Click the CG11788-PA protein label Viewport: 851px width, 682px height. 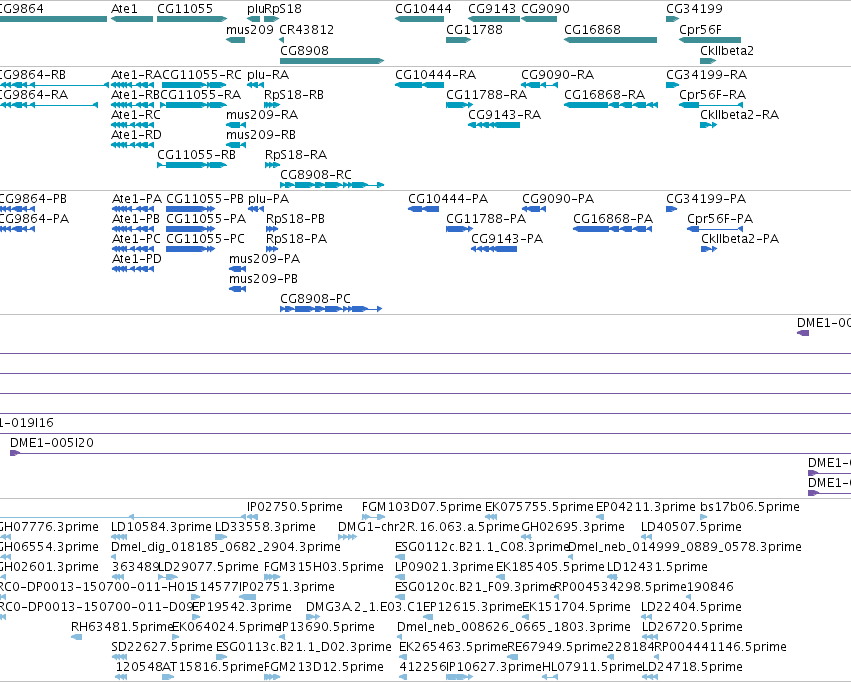(486, 219)
